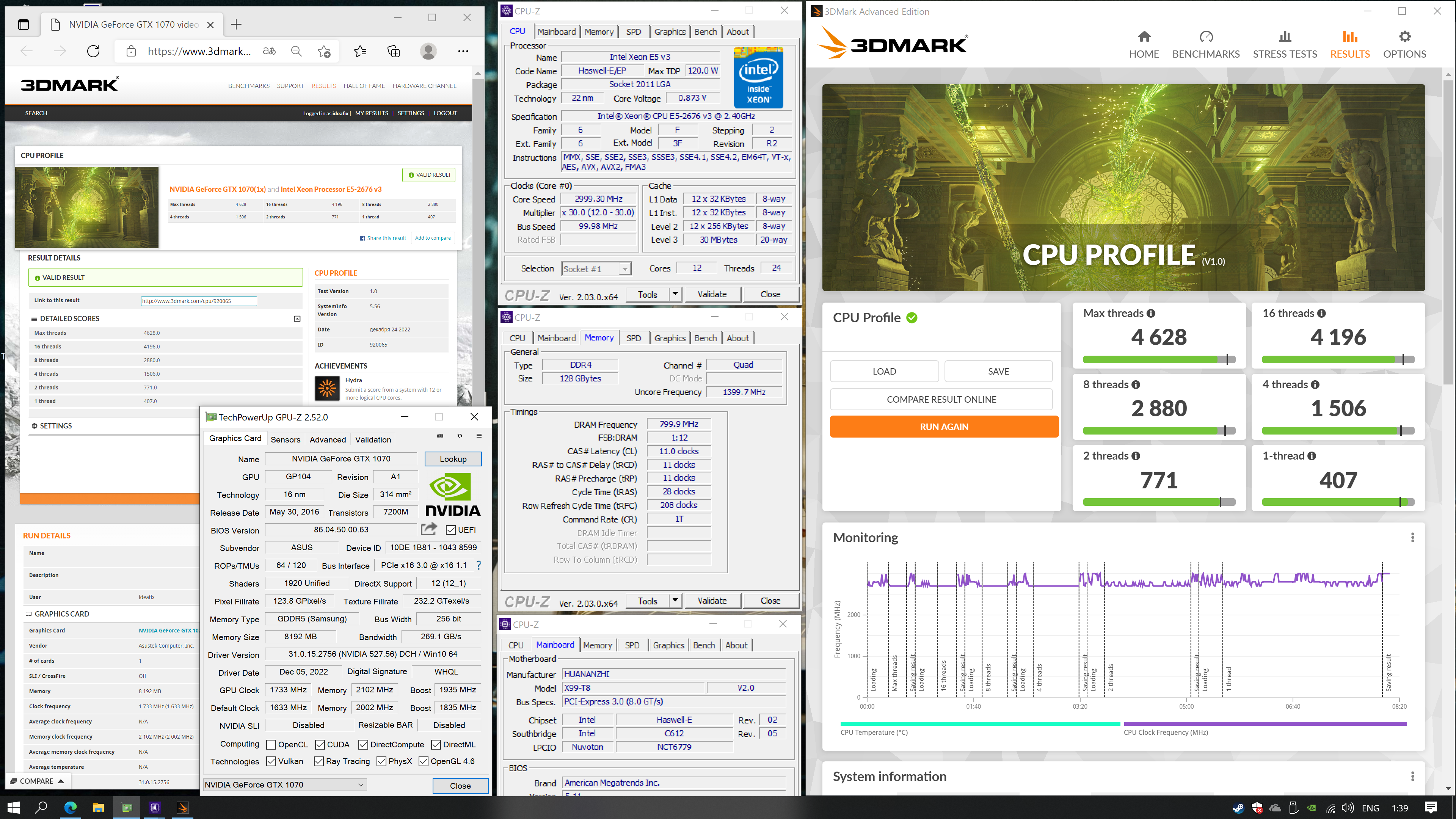Viewport: 1456px width, 819px height.
Task: Open GPU-Z hamburger menu icon
Action: (x=479, y=436)
